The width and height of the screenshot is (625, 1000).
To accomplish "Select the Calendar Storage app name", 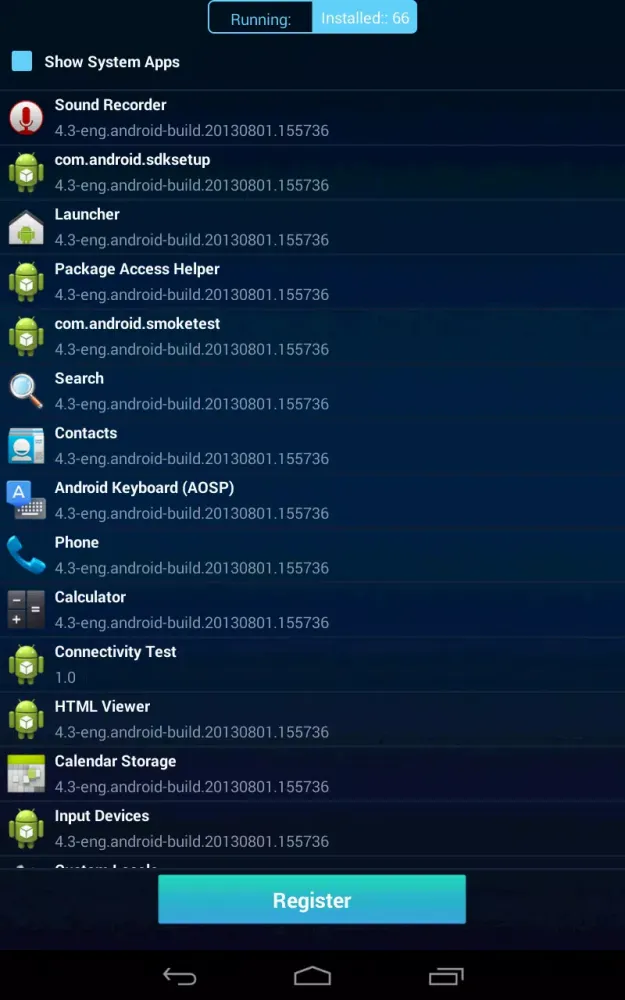I will tap(115, 761).
